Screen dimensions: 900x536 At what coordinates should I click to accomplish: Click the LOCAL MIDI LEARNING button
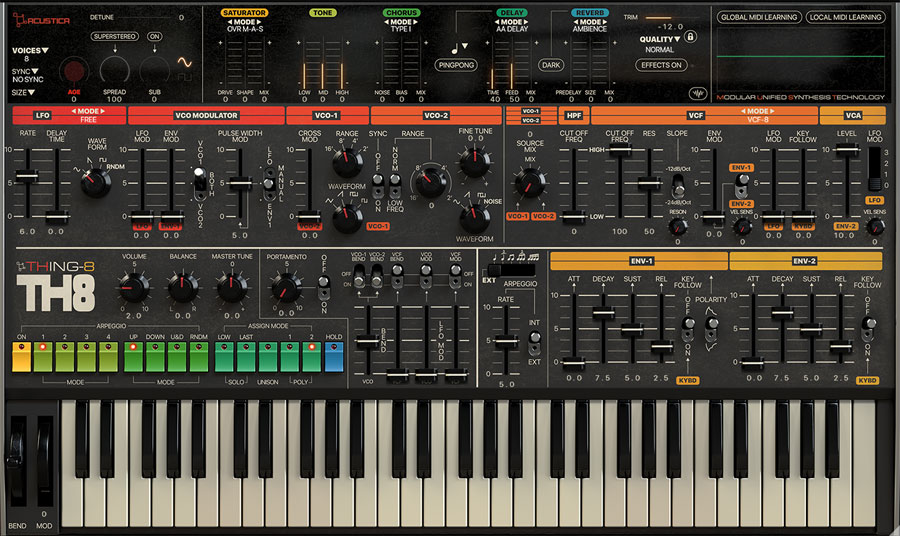[x=845, y=17]
